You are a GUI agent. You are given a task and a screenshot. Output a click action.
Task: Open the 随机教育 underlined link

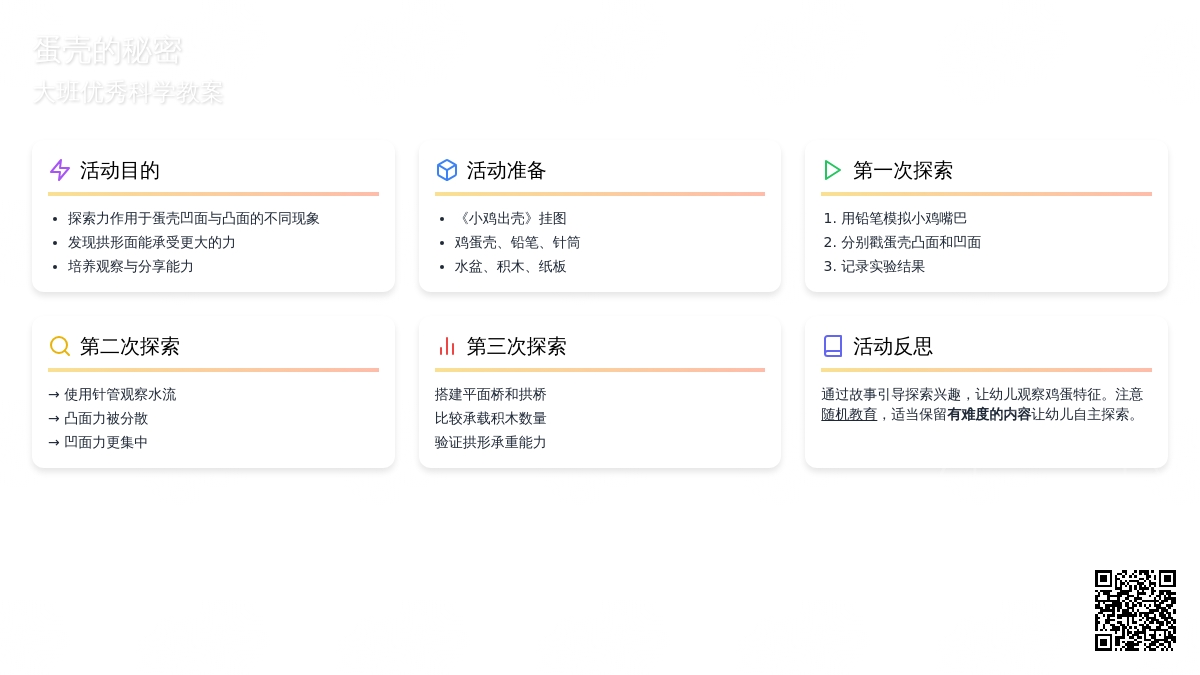[849, 414]
